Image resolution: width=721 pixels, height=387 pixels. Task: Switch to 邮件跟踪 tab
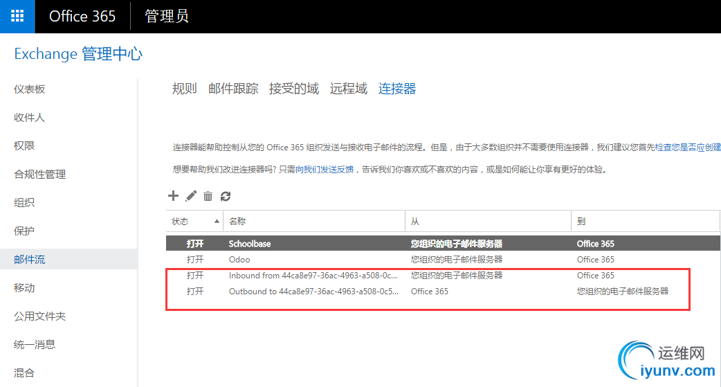(233, 88)
